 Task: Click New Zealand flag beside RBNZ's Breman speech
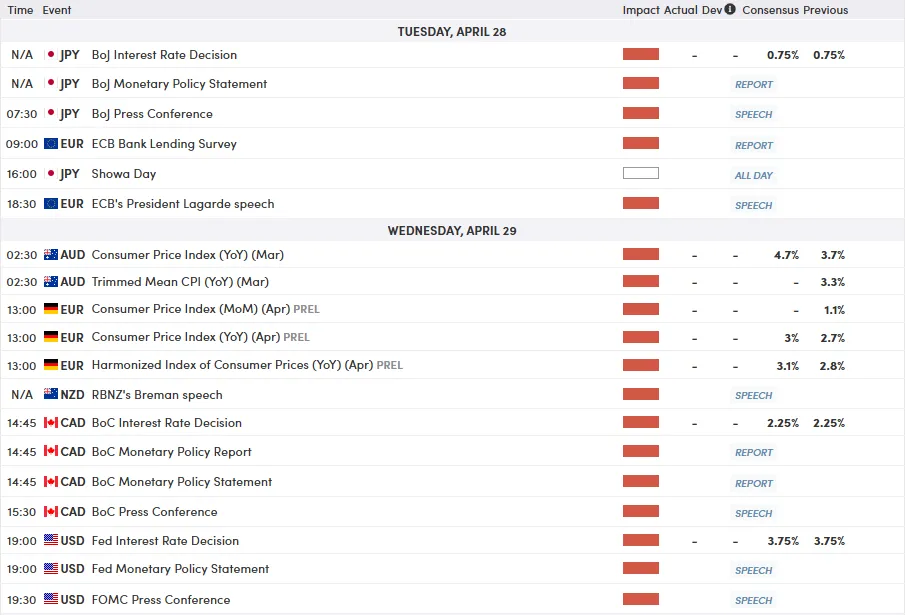click(51, 394)
